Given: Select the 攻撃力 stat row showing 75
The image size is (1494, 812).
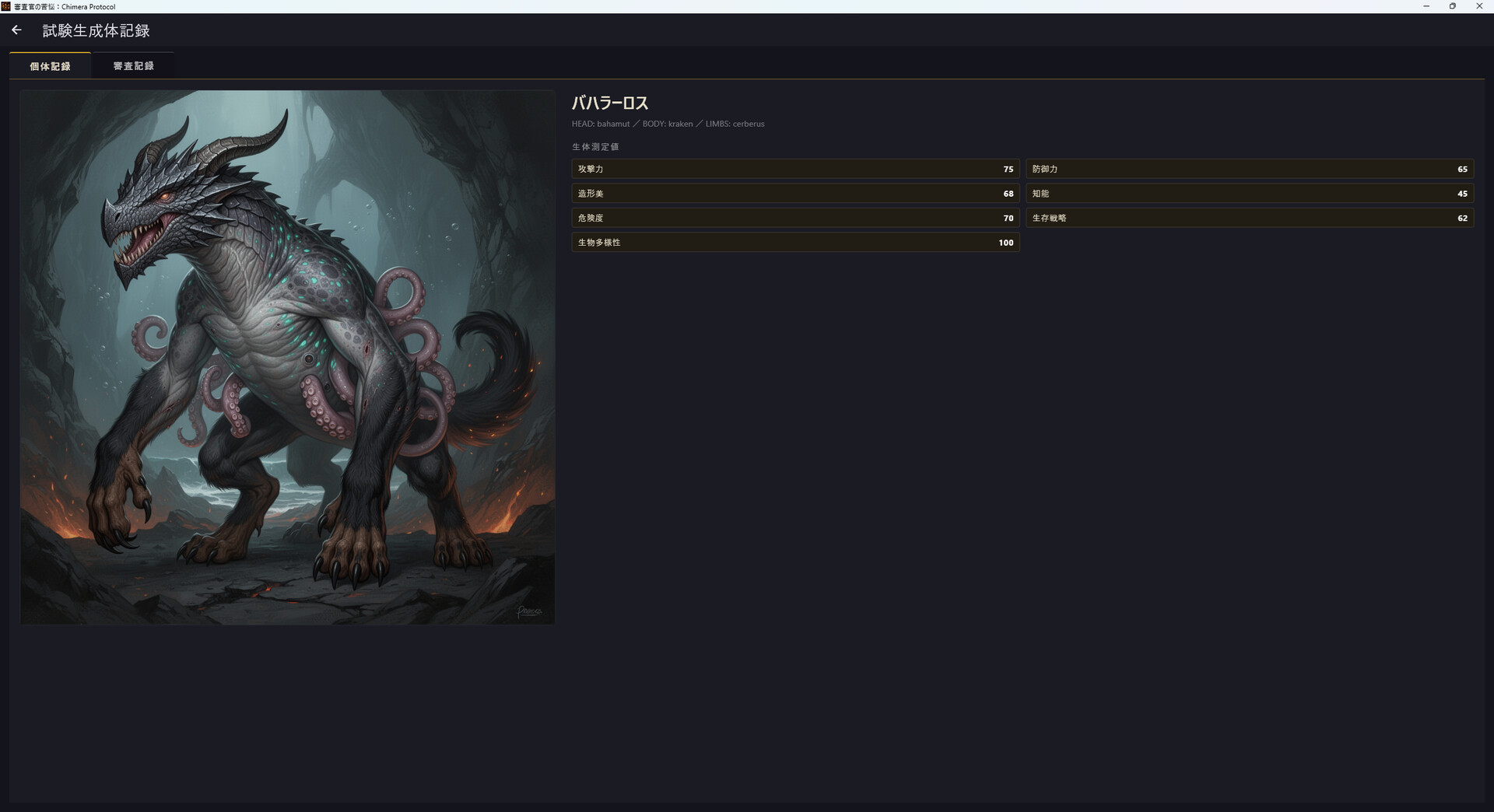Looking at the screenshot, I should (795, 169).
